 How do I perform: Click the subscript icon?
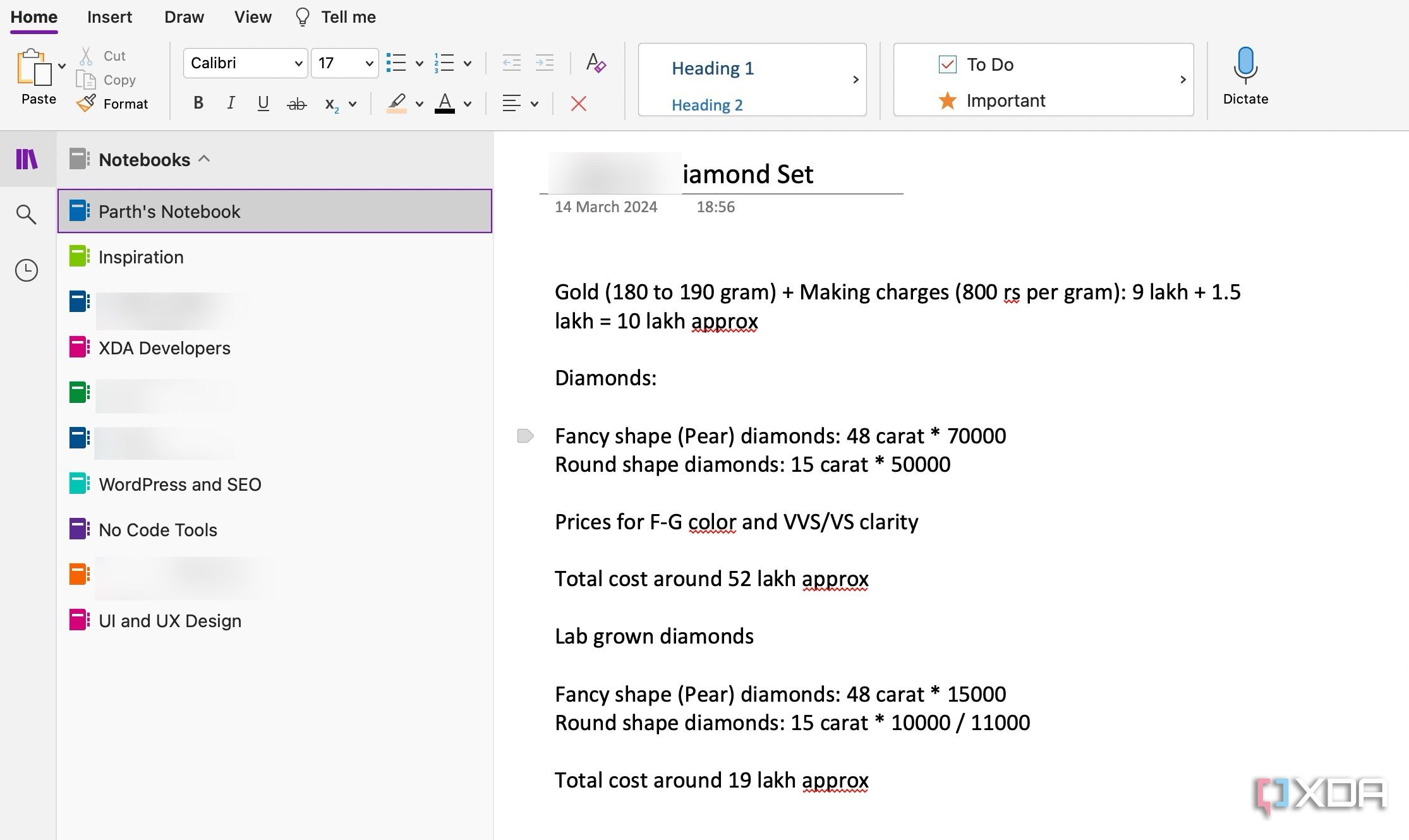pos(332,105)
